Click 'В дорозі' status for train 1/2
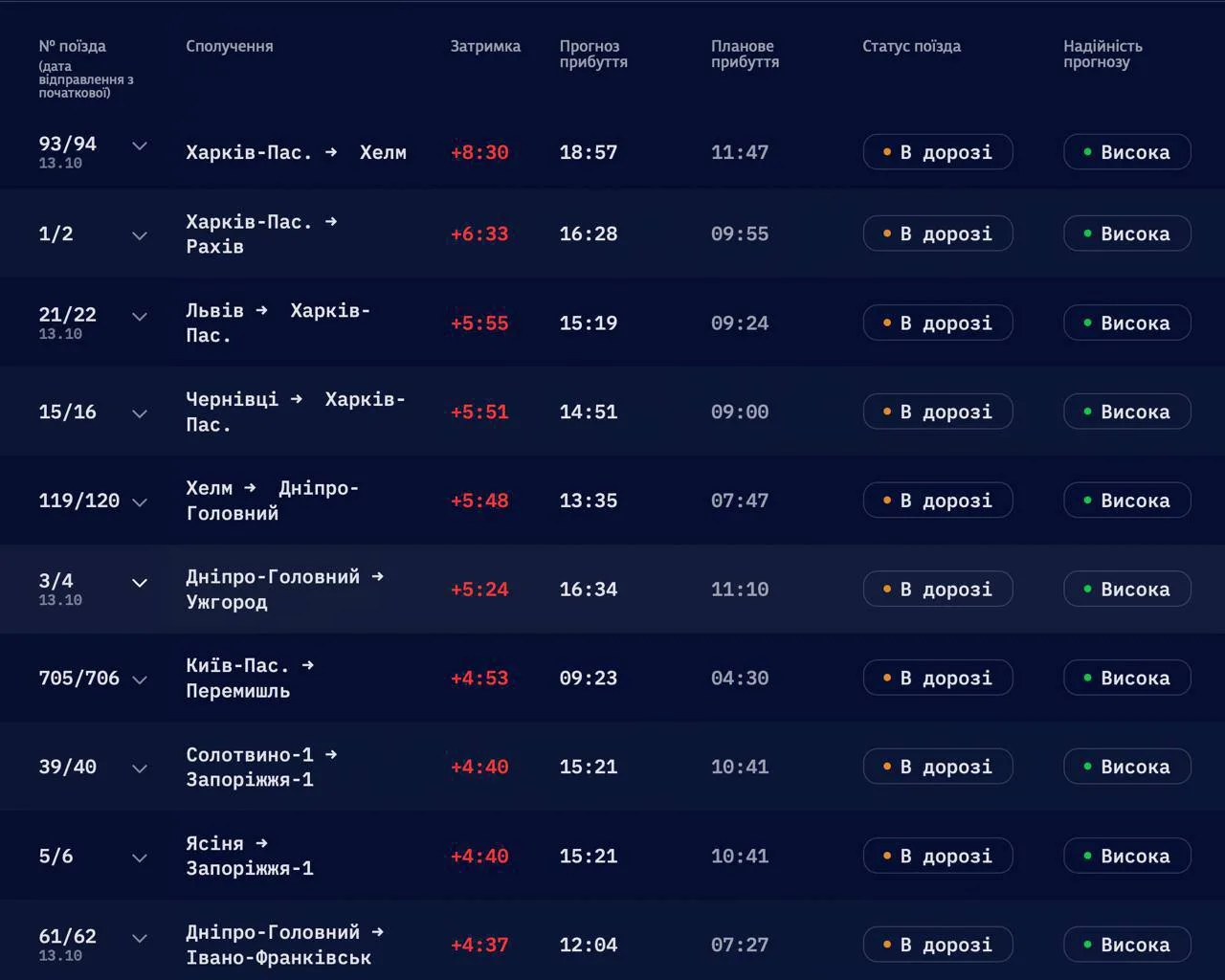 click(x=938, y=234)
